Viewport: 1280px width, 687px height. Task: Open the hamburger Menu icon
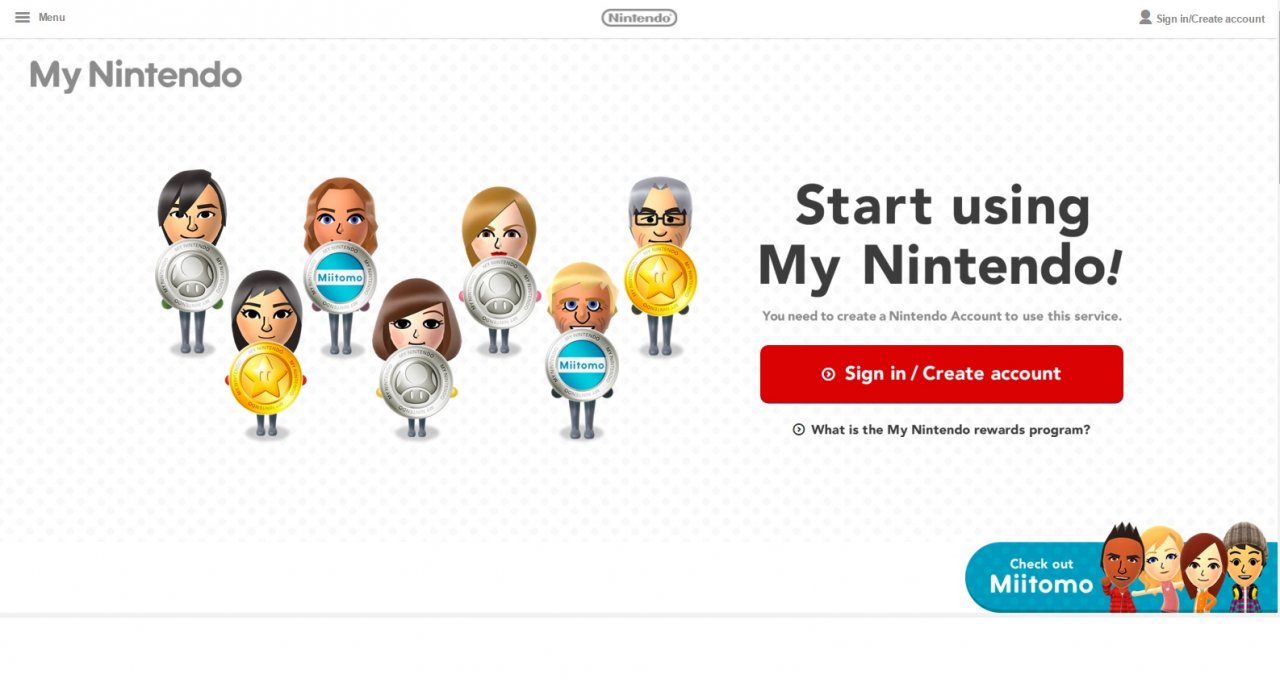click(x=22, y=17)
